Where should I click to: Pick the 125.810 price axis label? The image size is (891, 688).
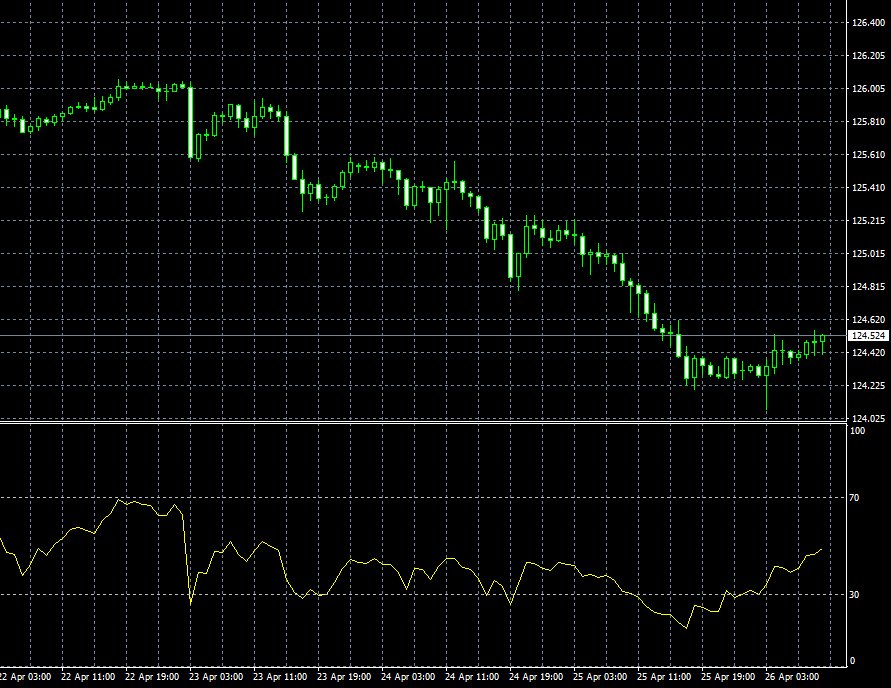point(868,122)
